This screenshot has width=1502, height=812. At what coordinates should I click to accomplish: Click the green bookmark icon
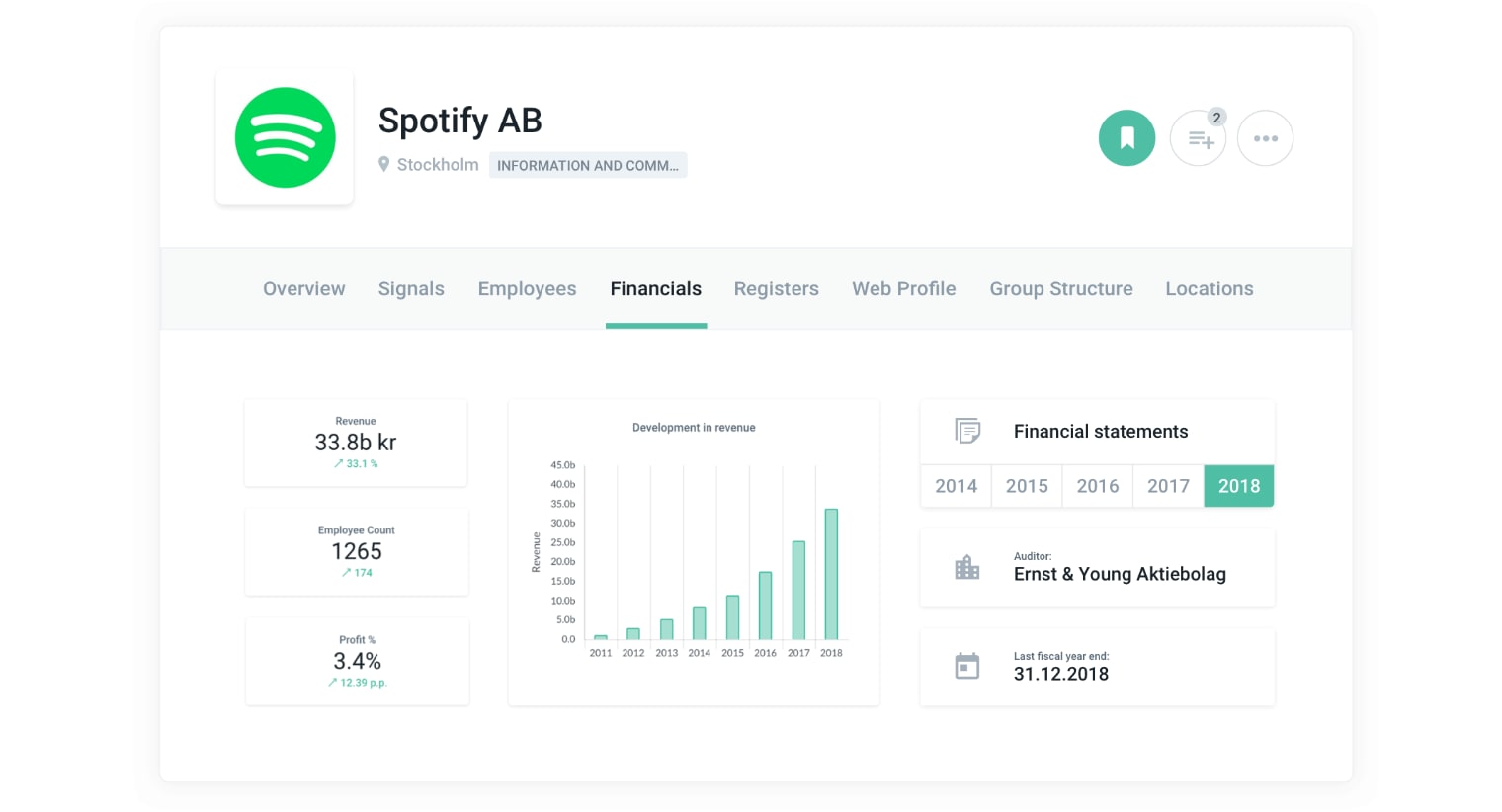1126,138
